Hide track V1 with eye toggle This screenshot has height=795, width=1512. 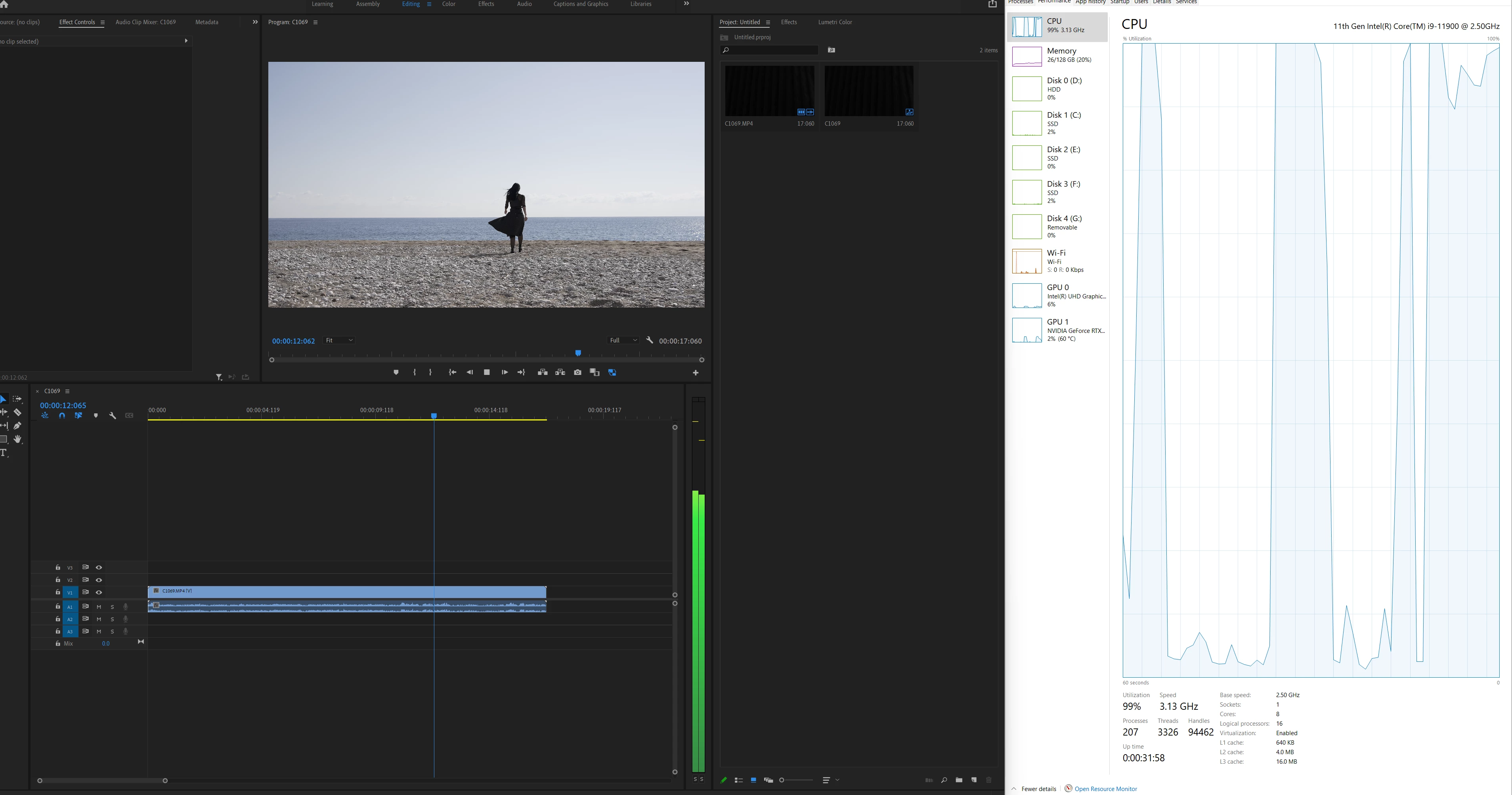click(99, 592)
